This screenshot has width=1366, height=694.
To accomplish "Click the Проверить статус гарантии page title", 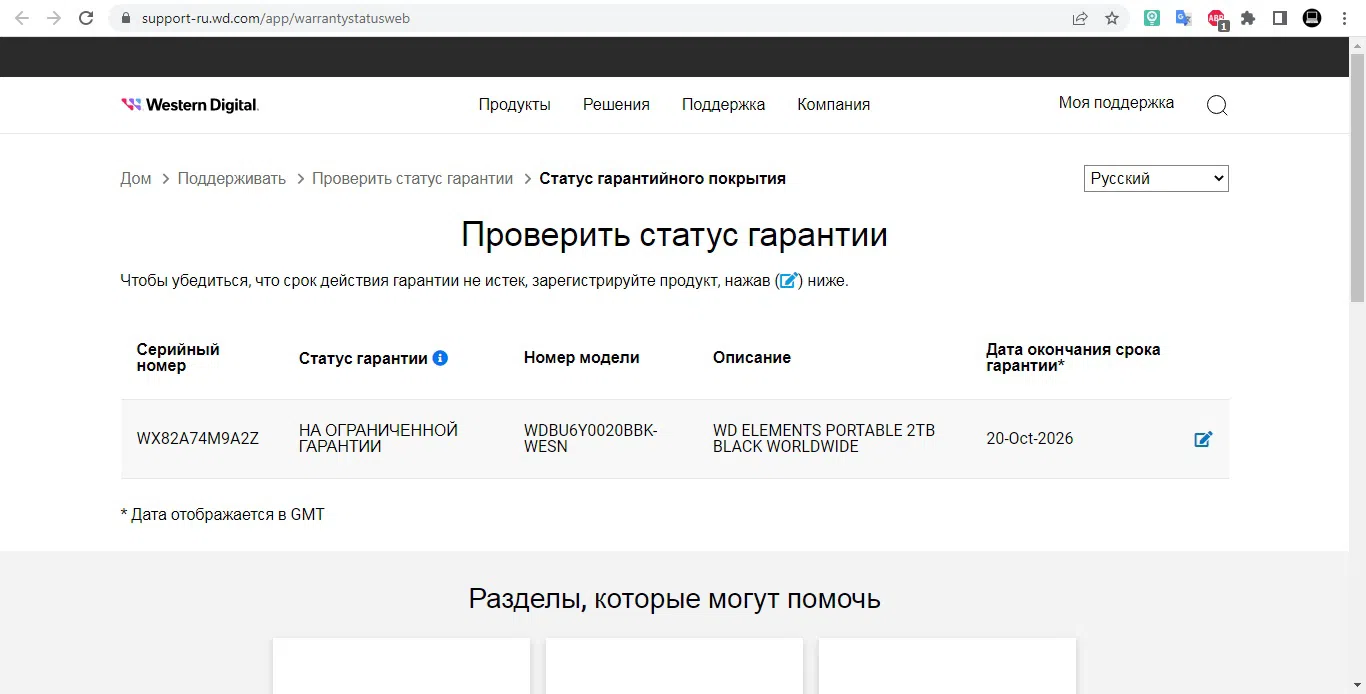I will [x=674, y=234].
